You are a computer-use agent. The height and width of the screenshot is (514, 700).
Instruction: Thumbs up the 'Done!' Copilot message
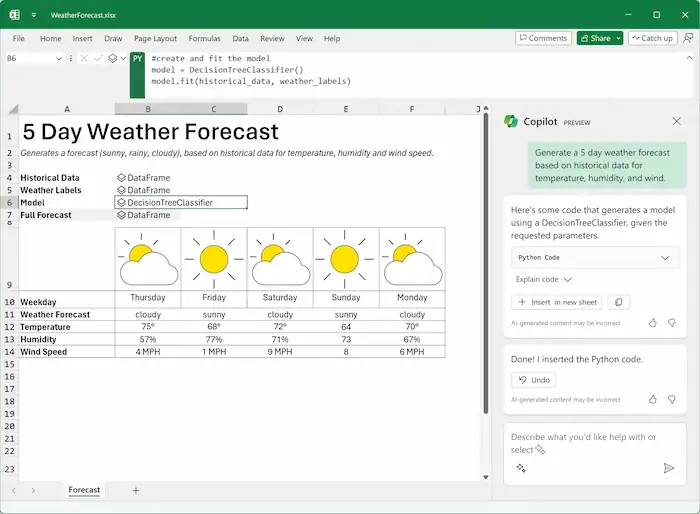(x=653, y=399)
